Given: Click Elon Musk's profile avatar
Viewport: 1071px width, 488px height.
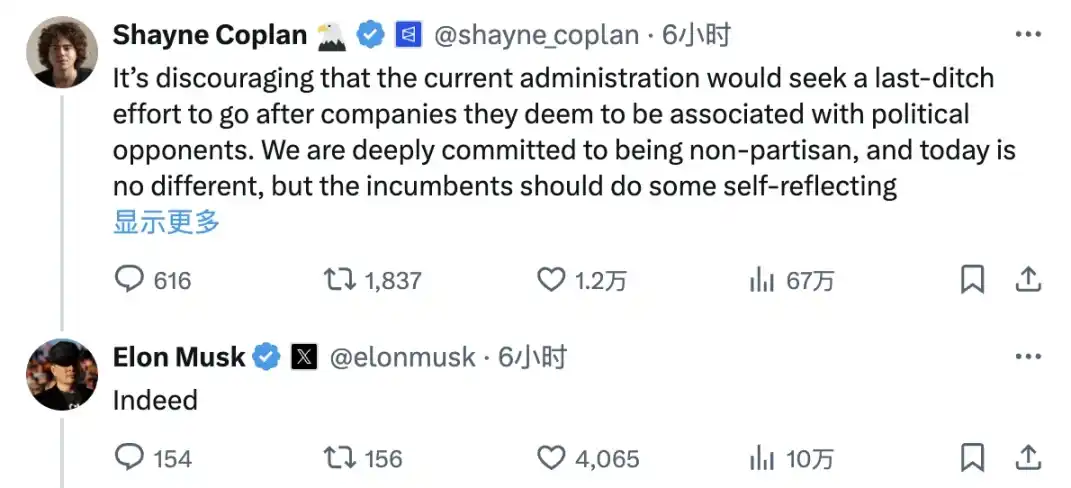Looking at the screenshot, I should click(62, 374).
